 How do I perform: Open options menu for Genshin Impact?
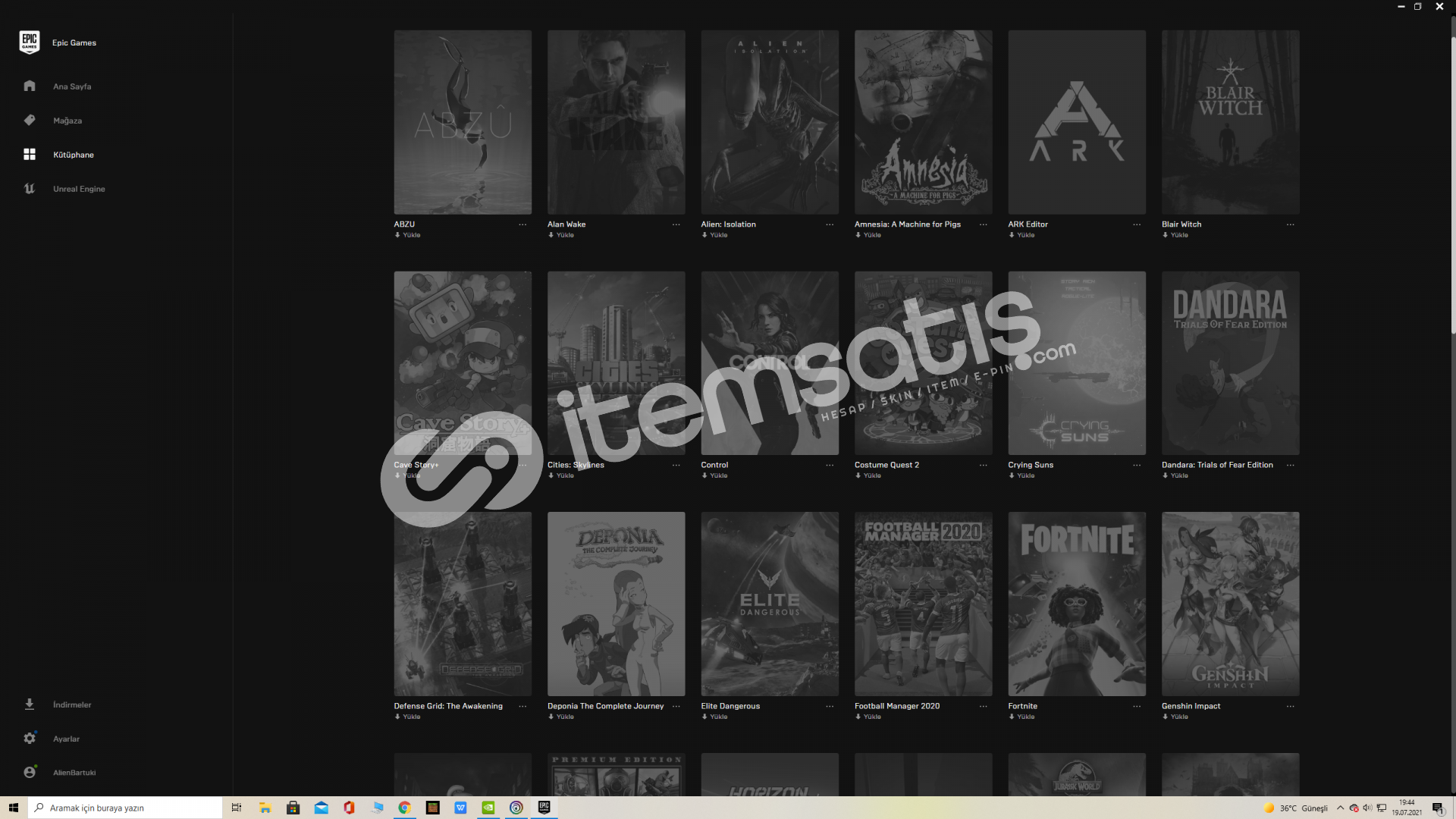(x=1290, y=706)
